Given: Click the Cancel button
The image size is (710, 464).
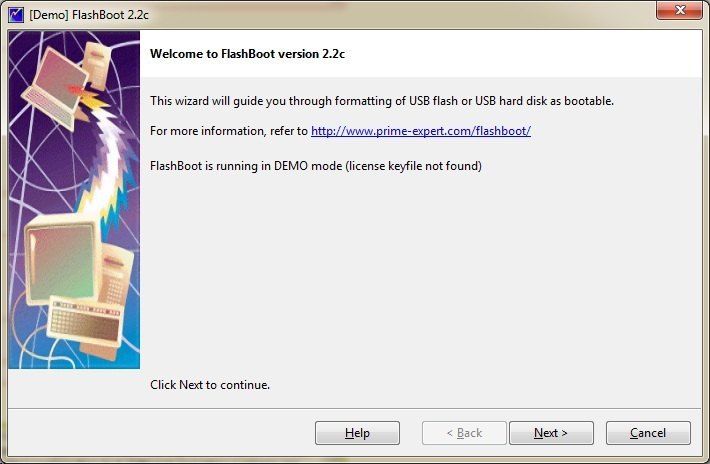Looking at the screenshot, I should click(x=648, y=433).
